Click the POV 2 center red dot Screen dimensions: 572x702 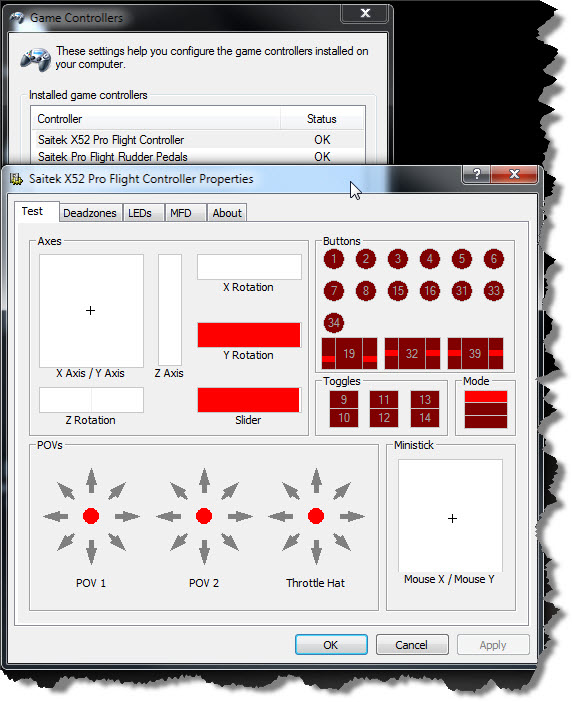[x=204, y=516]
